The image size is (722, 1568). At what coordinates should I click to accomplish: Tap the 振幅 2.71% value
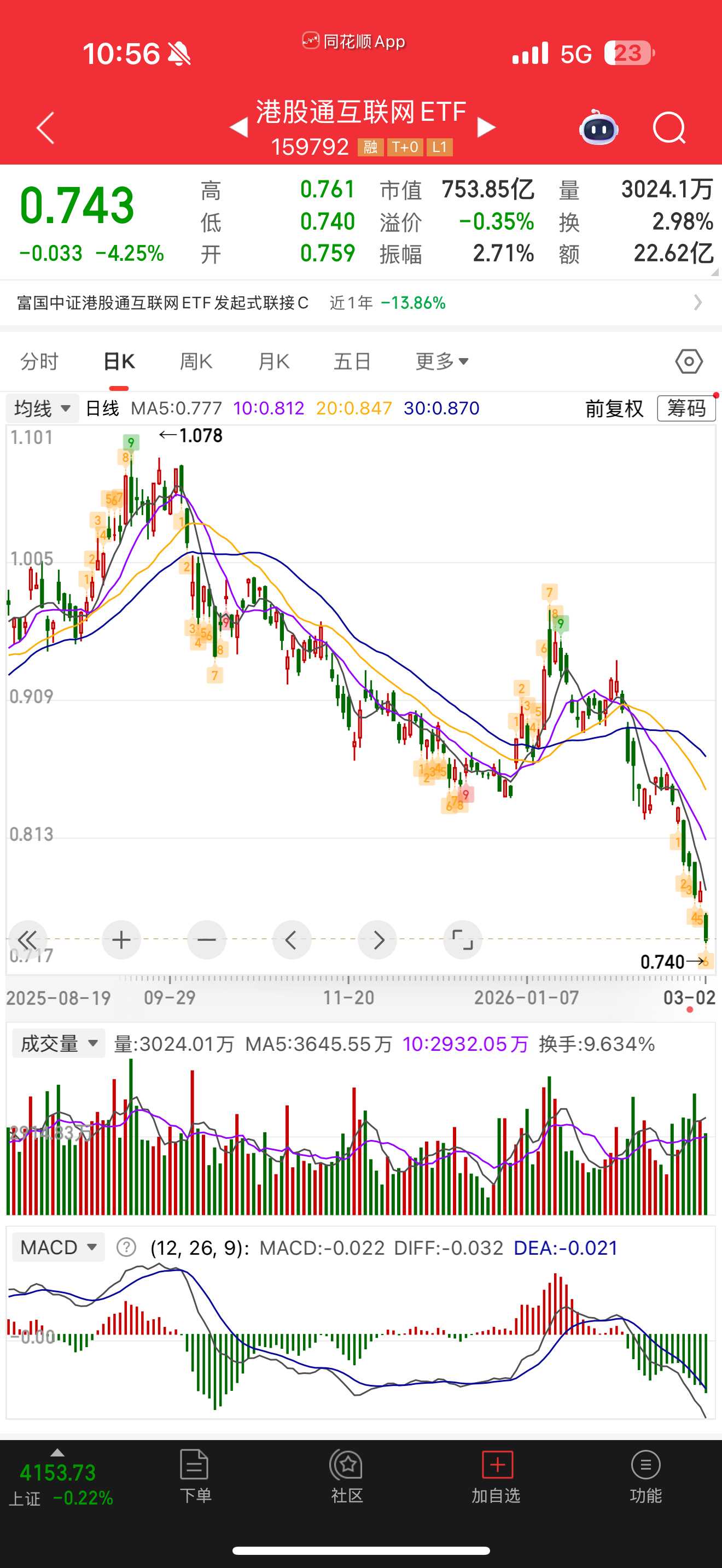[x=503, y=253]
